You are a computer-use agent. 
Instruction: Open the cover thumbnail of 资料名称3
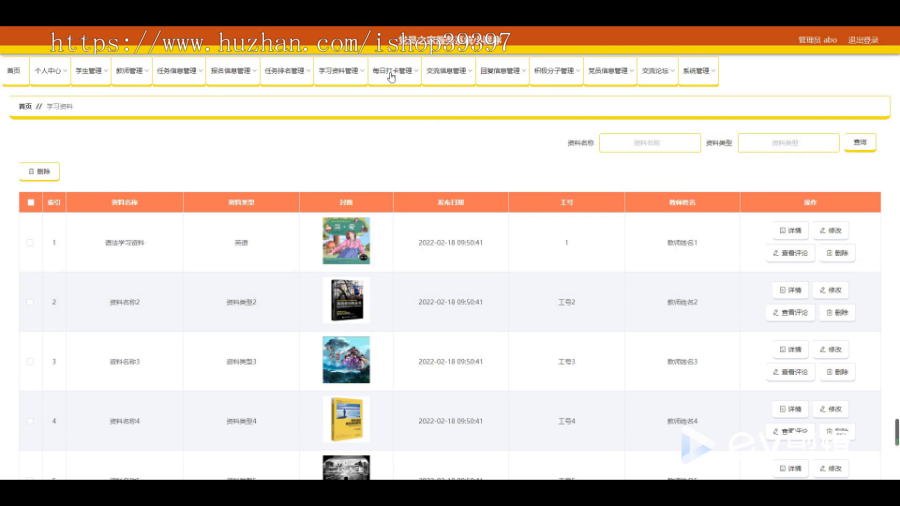(346, 360)
